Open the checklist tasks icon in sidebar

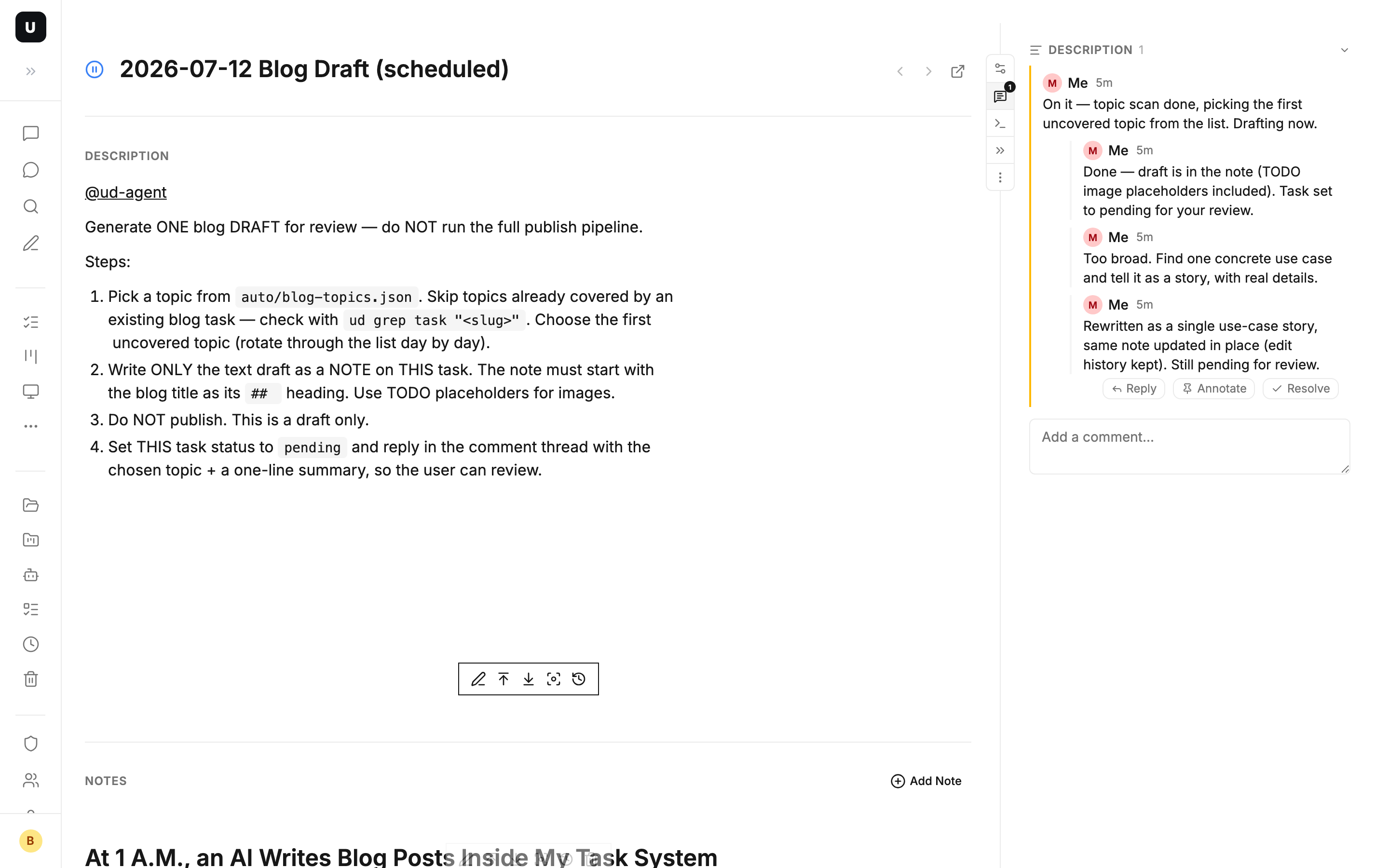(30, 322)
